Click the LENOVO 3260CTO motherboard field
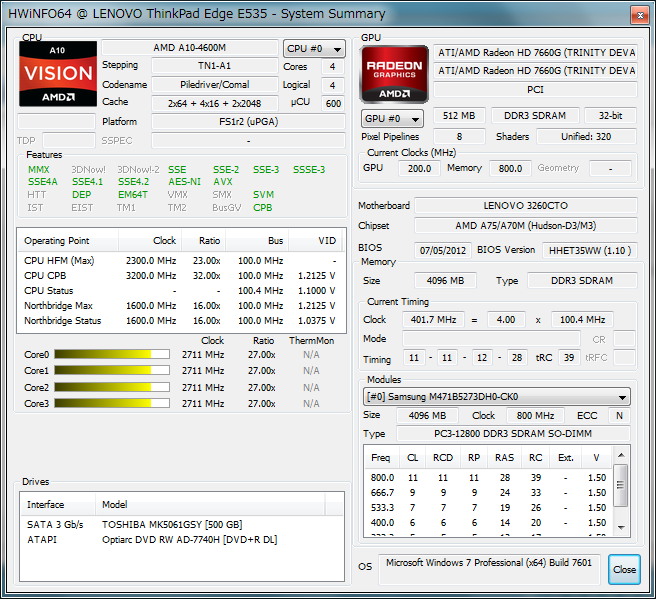This screenshot has width=656, height=599. point(525,206)
